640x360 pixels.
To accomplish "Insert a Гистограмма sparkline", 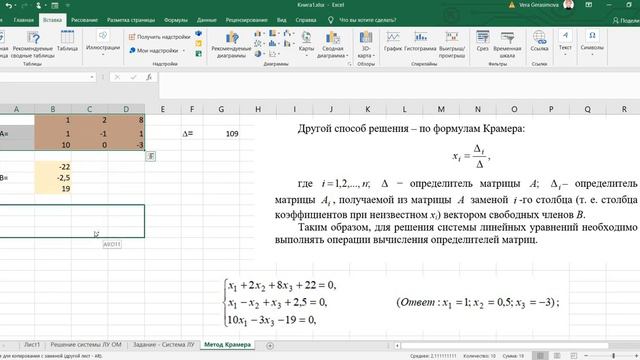I will (420, 41).
